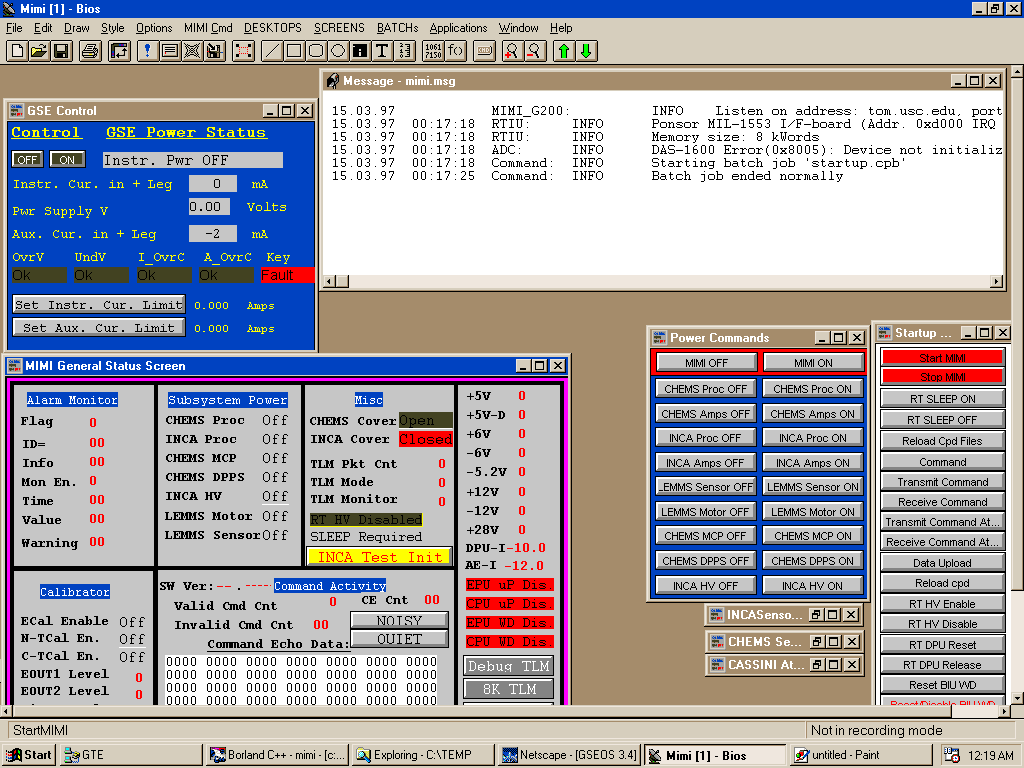Select the Text tool icon
Screen dimensions: 1024x768
pyautogui.click(x=381, y=51)
